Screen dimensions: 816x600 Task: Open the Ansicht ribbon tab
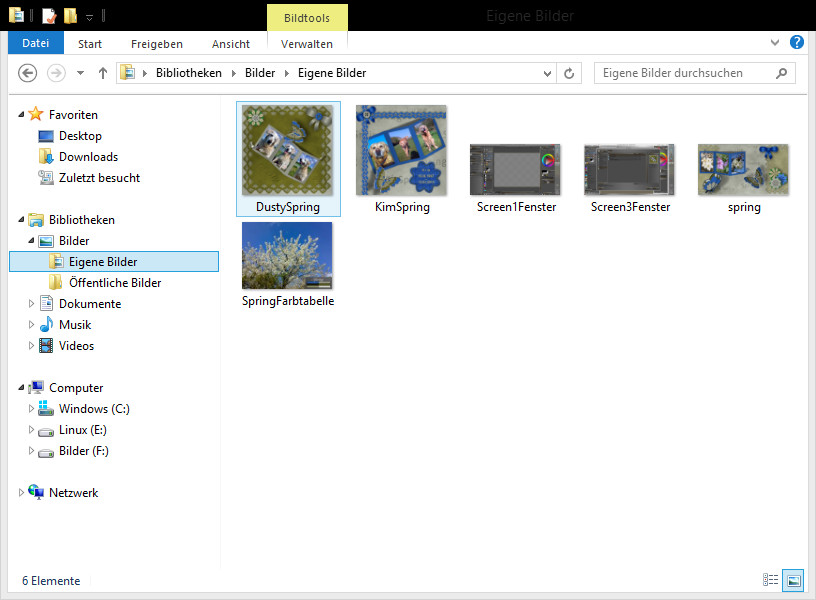pos(231,44)
